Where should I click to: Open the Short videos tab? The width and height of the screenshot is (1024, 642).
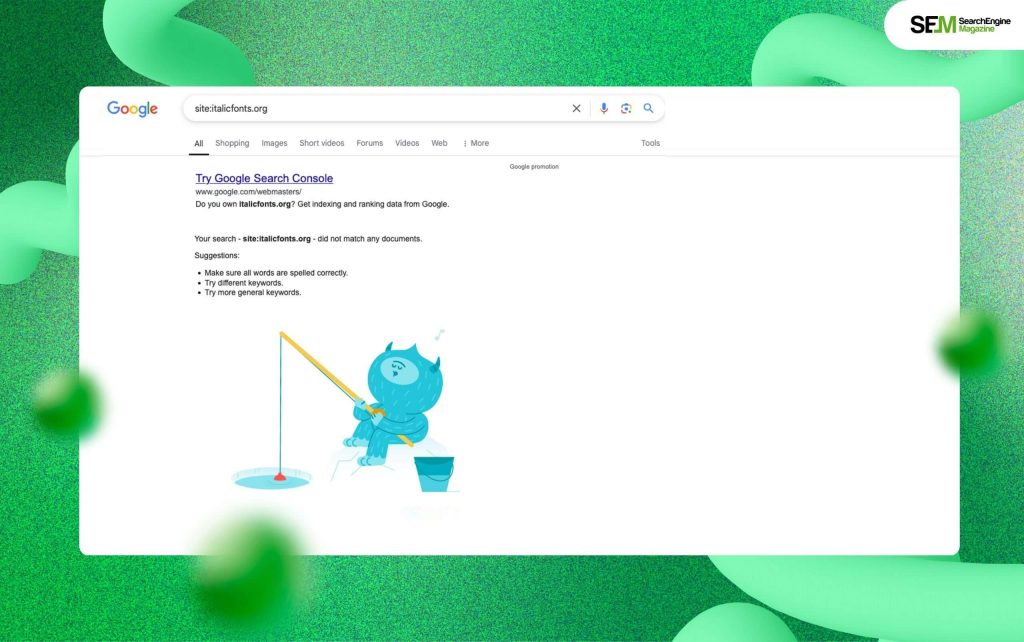click(x=321, y=143)
